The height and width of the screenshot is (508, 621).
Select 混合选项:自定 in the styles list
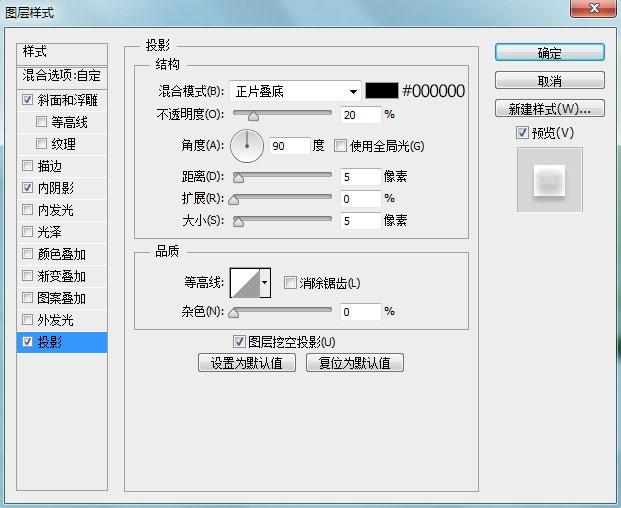[x=62, y=75]
